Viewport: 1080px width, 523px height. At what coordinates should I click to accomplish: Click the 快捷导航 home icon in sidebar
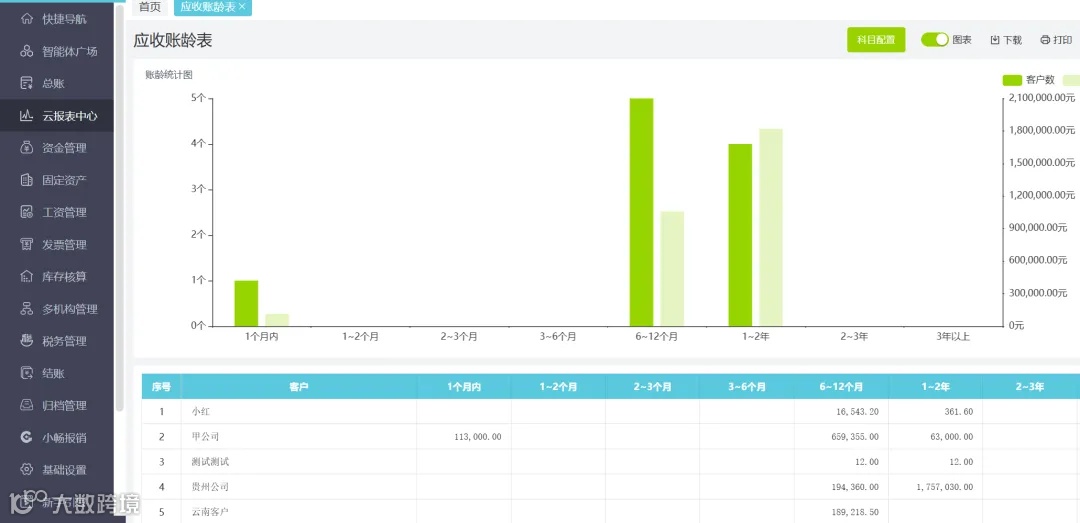(x=27, y=19)
